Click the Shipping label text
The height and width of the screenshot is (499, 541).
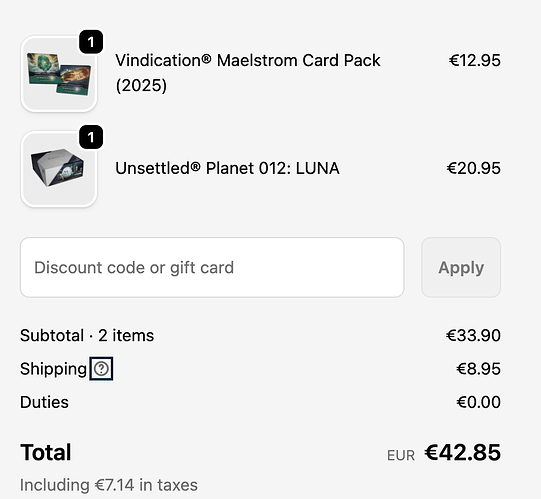(x=53, y=369)
